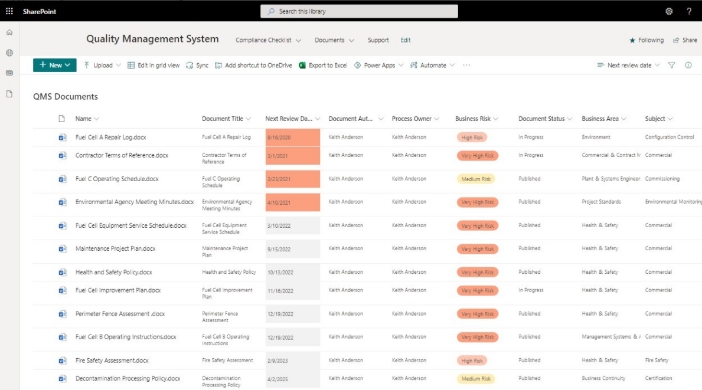Click the help question mark icon
Image resolution: width=702 pixels, height=390 pixels.
(689, 11)
